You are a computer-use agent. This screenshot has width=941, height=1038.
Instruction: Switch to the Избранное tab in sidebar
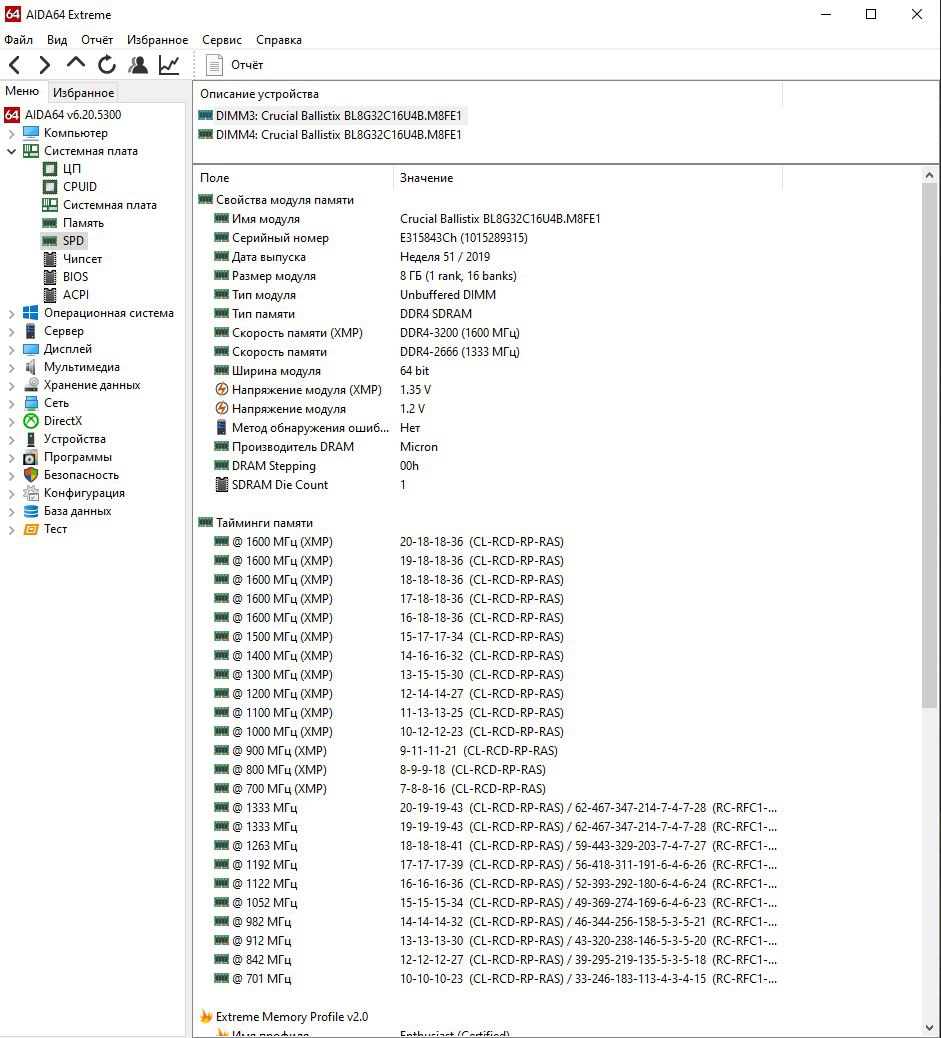point(83,93)
